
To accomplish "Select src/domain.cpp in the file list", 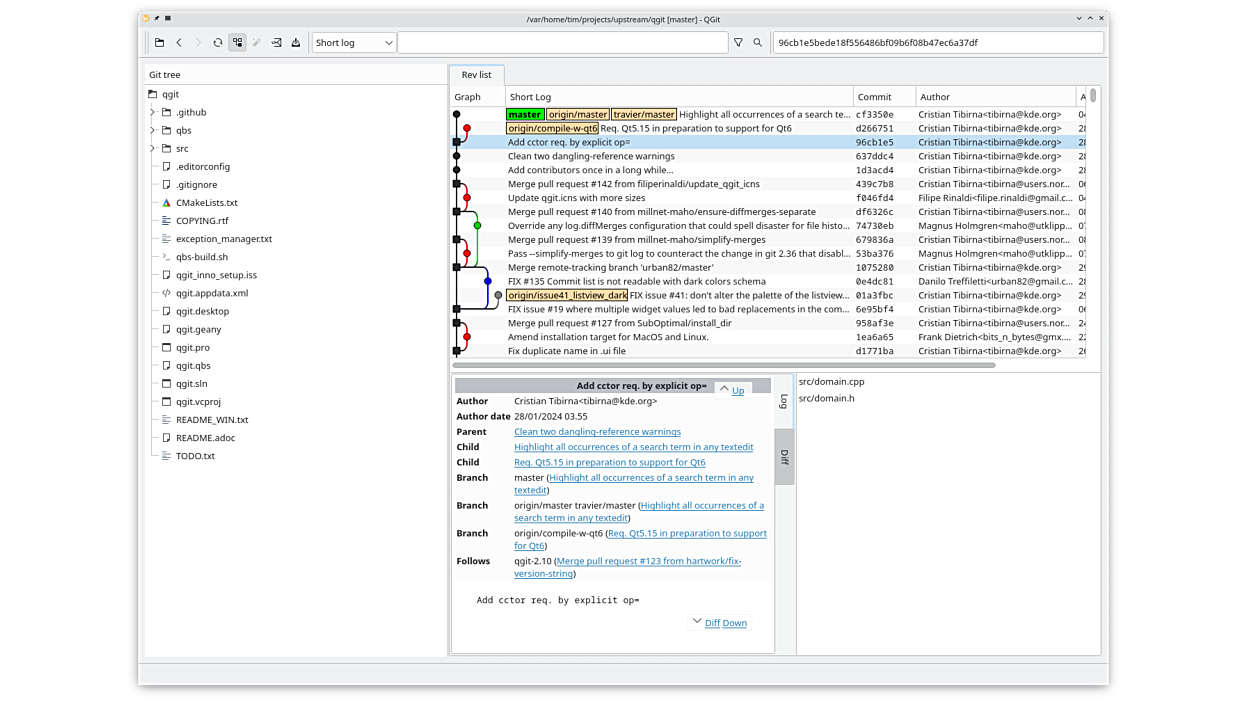I will pos(831,382).
